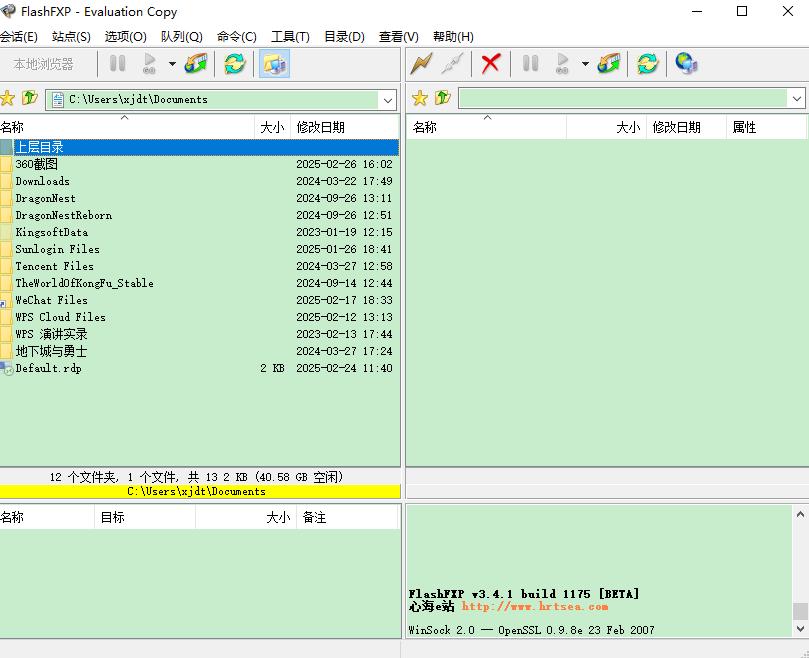Click the red X abort icon
Screen dimensions: 809x658
tap(490, 63)
